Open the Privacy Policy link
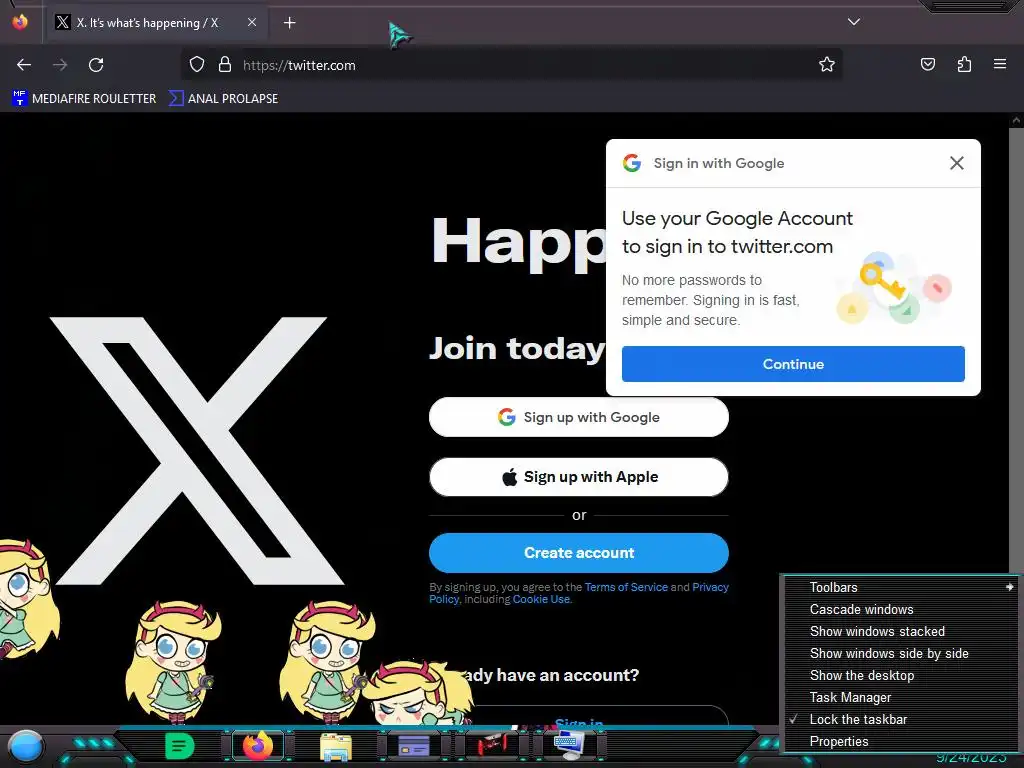1024x768 pixels. (710, 587)
